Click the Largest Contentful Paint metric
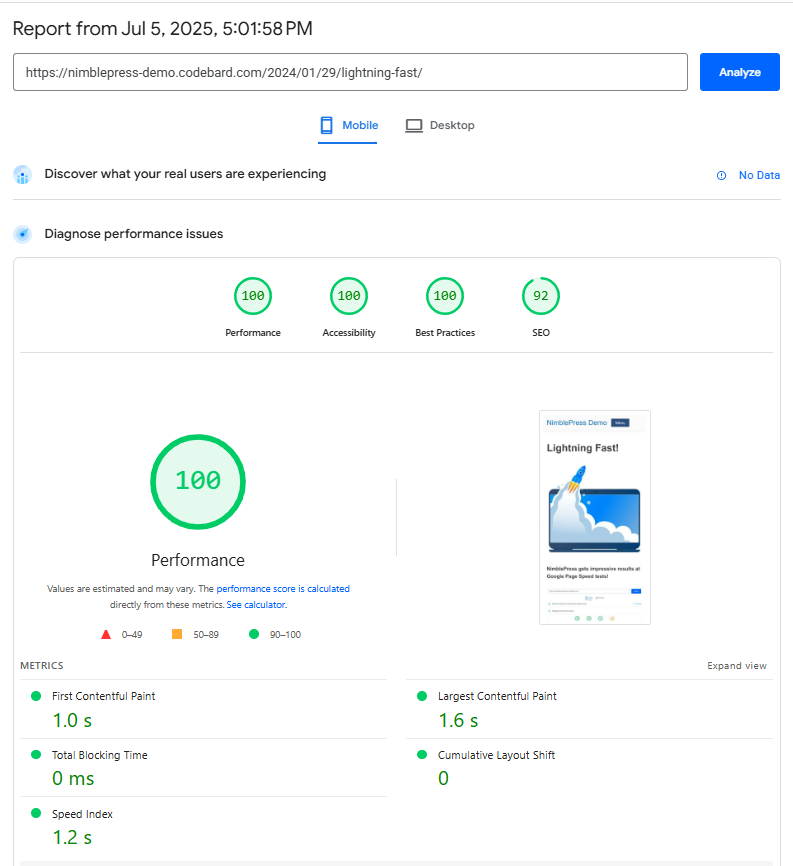This screenshot has height=866, width=793. click(x=497, y=696)
